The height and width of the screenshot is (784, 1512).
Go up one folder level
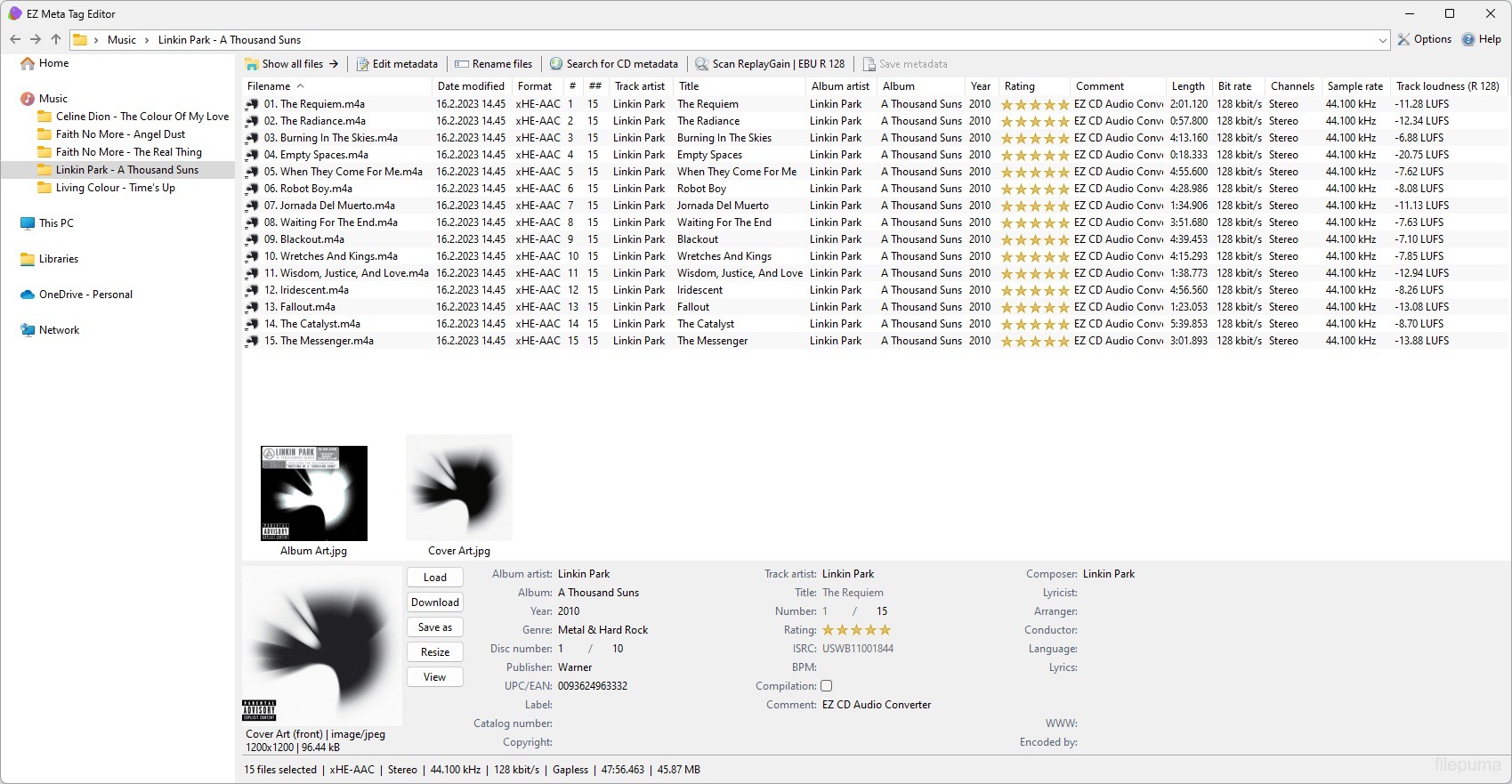pyautogui.click(x=56, y=39)
